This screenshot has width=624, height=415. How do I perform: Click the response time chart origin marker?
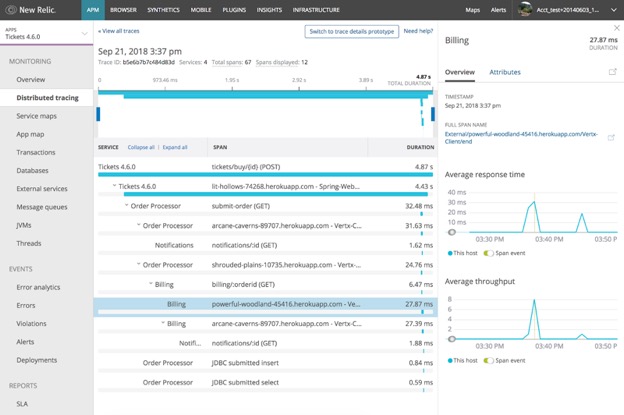pyautogui.click(x=452, y=232)
